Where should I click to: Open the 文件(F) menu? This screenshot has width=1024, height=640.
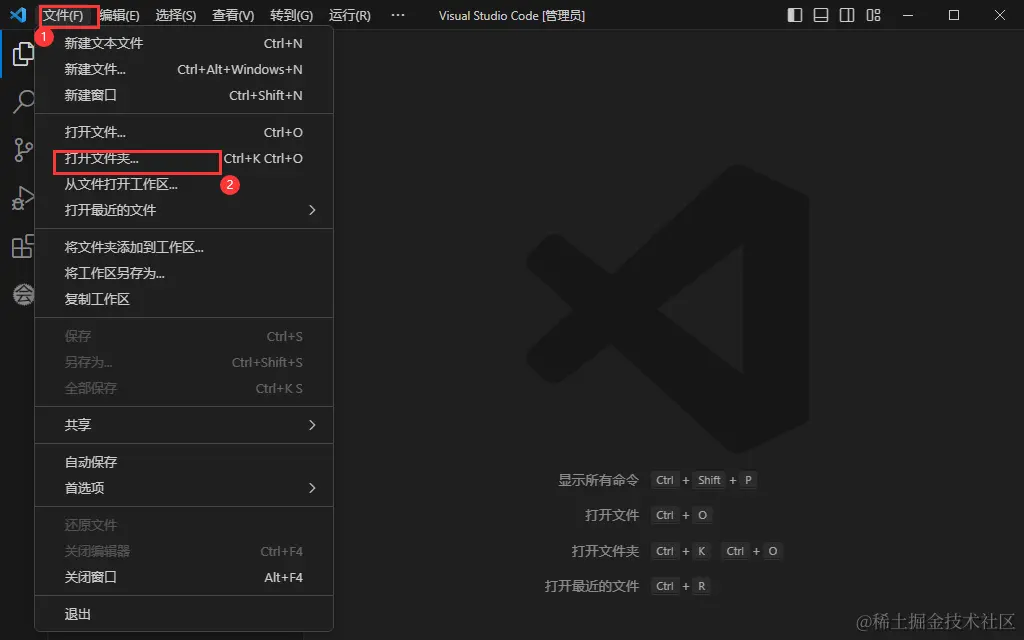click(x=63, y=15)
